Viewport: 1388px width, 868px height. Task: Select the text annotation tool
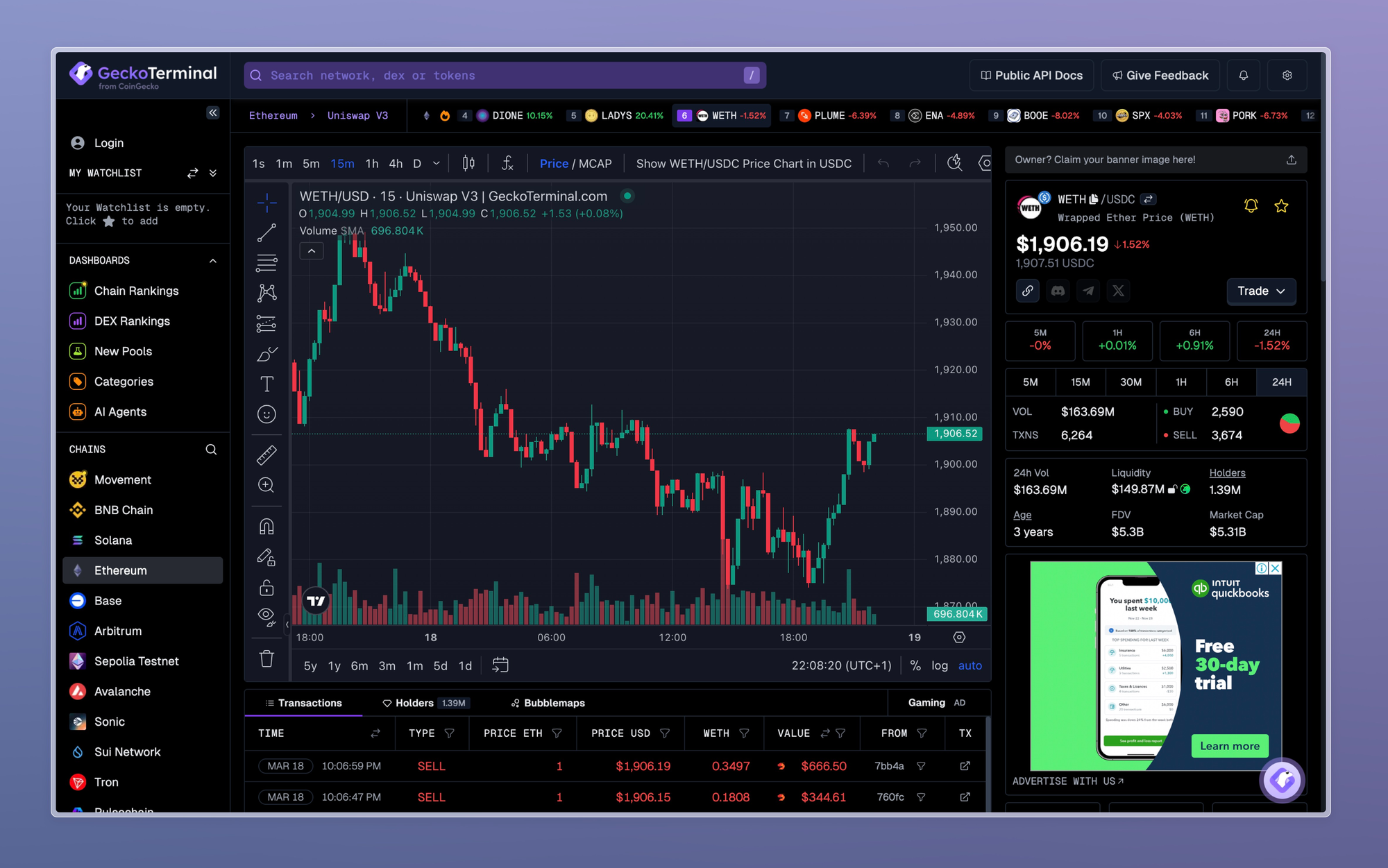(x=266, y=384)
